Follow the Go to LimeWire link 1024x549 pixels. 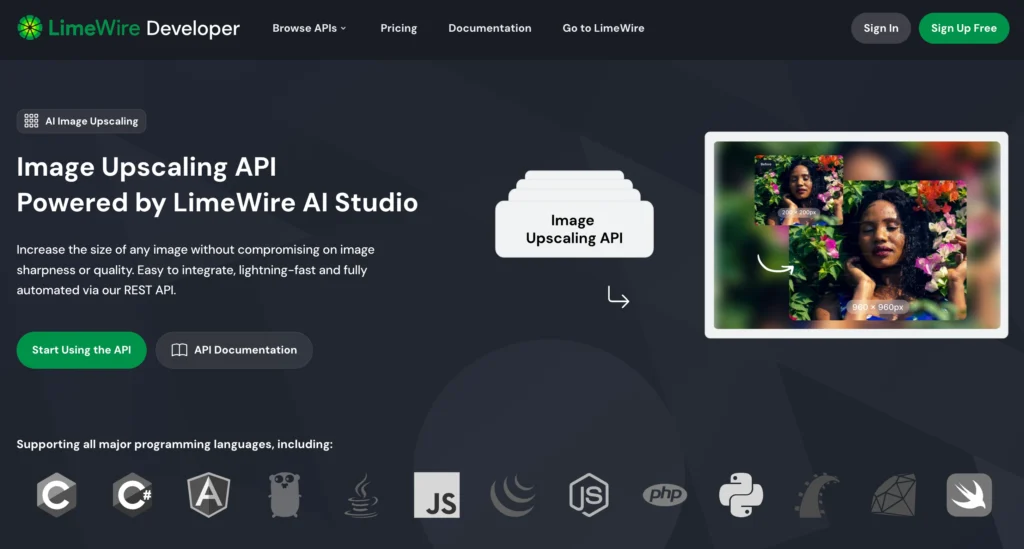[603, 28]
